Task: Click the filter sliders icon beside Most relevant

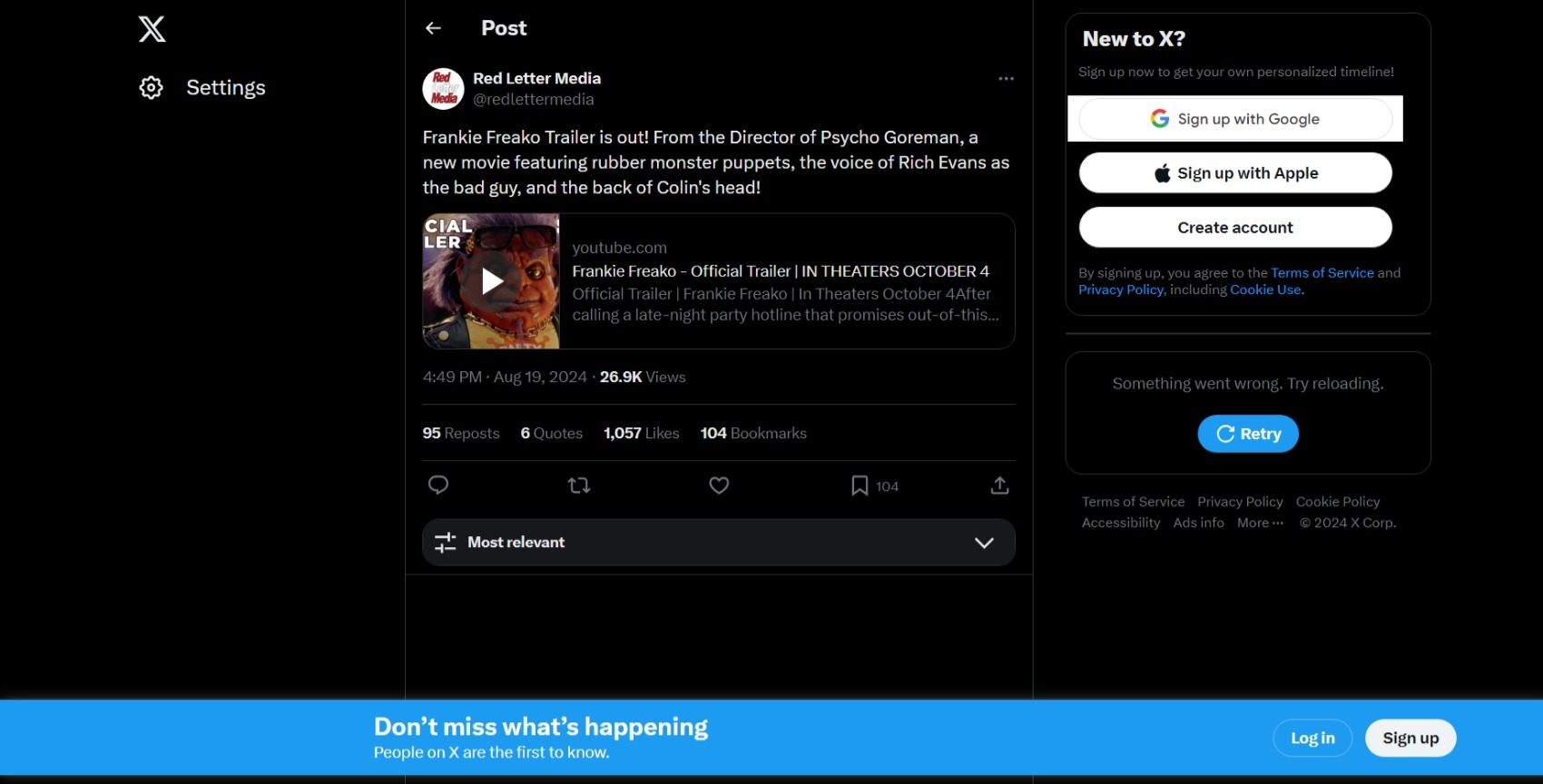Action: [445, 543]
